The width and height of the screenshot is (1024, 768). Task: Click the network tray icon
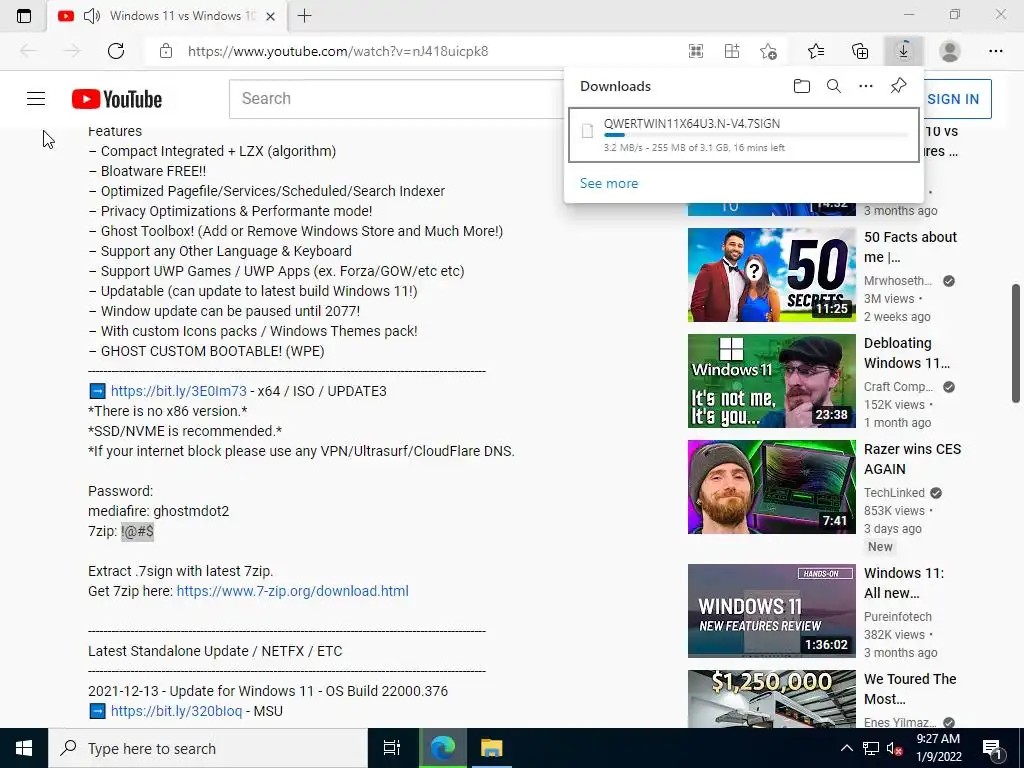pos(871,748)
